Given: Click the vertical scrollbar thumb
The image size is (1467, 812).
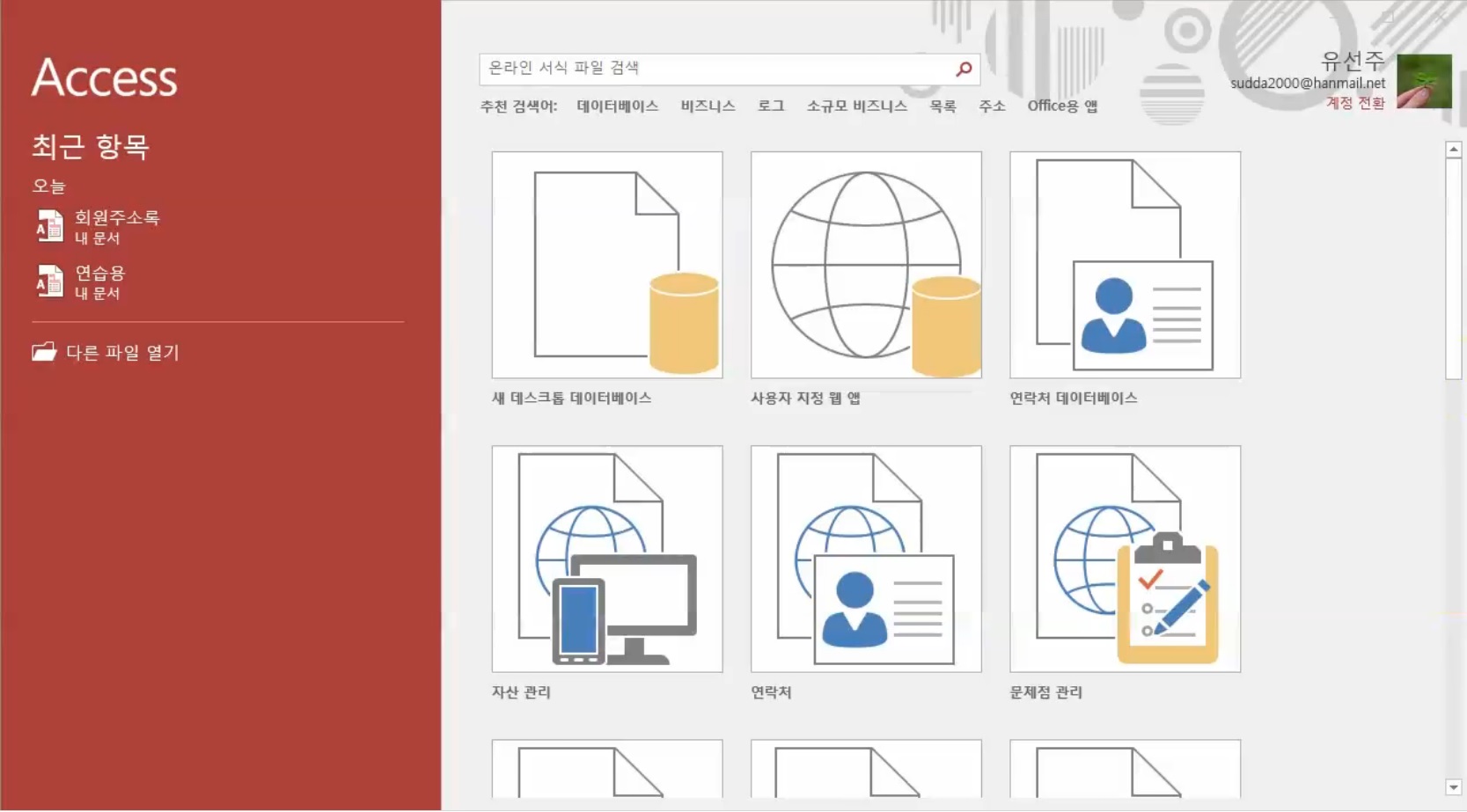Looking at the screenshot, I should tap(1453, 269).
